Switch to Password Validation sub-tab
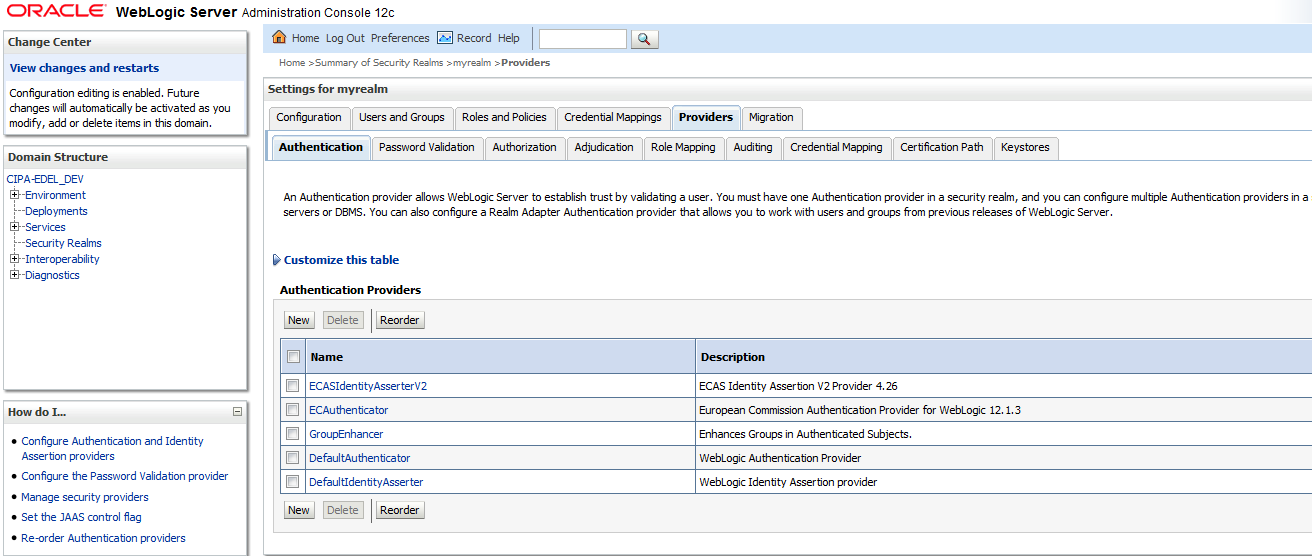This screenshot has width=1312, height=556. pyautogui.click(x=427, y=148)
